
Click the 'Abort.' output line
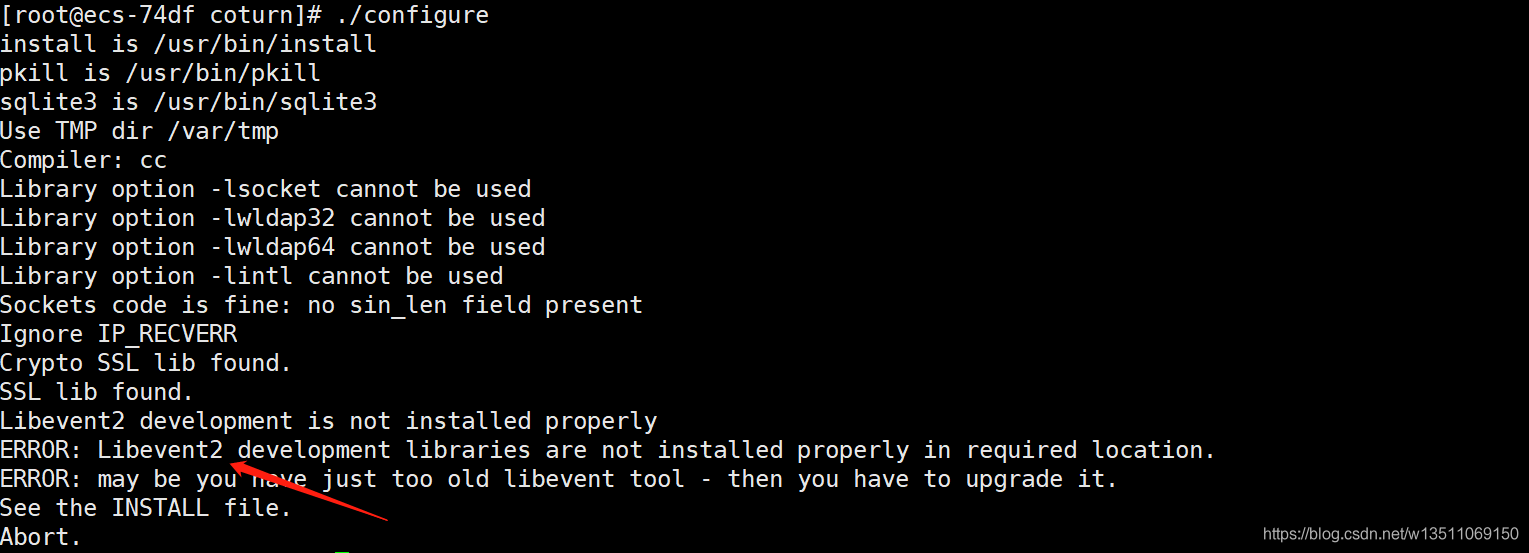click(41, 537)
